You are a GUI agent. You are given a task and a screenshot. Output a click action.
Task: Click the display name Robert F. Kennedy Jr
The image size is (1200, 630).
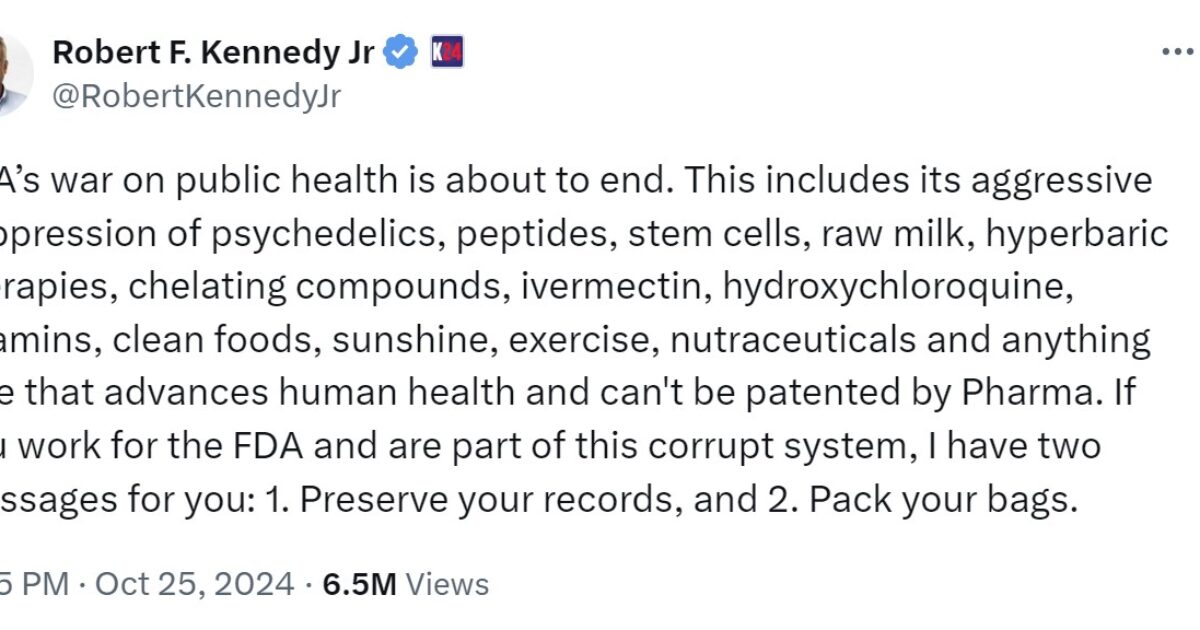(x=213, y=51)
